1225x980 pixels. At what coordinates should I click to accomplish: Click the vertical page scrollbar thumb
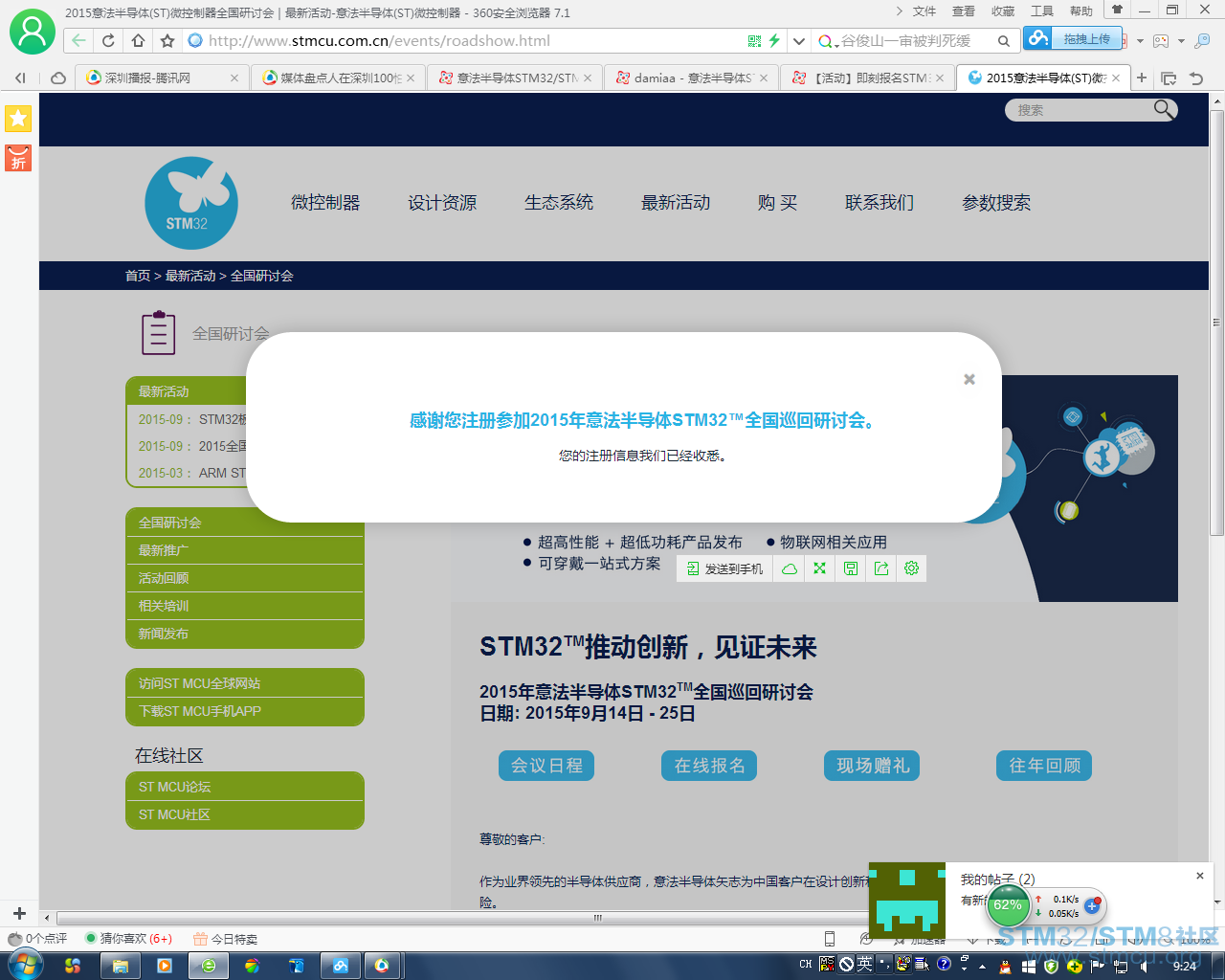1216,321
